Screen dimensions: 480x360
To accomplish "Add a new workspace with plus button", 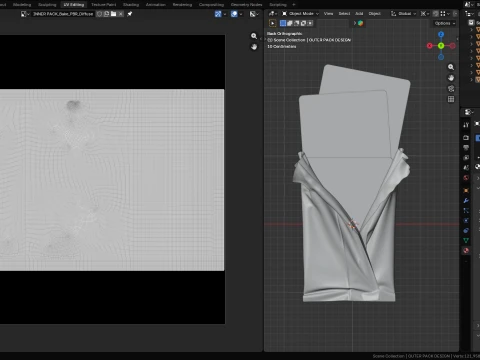I will [294, 5].
